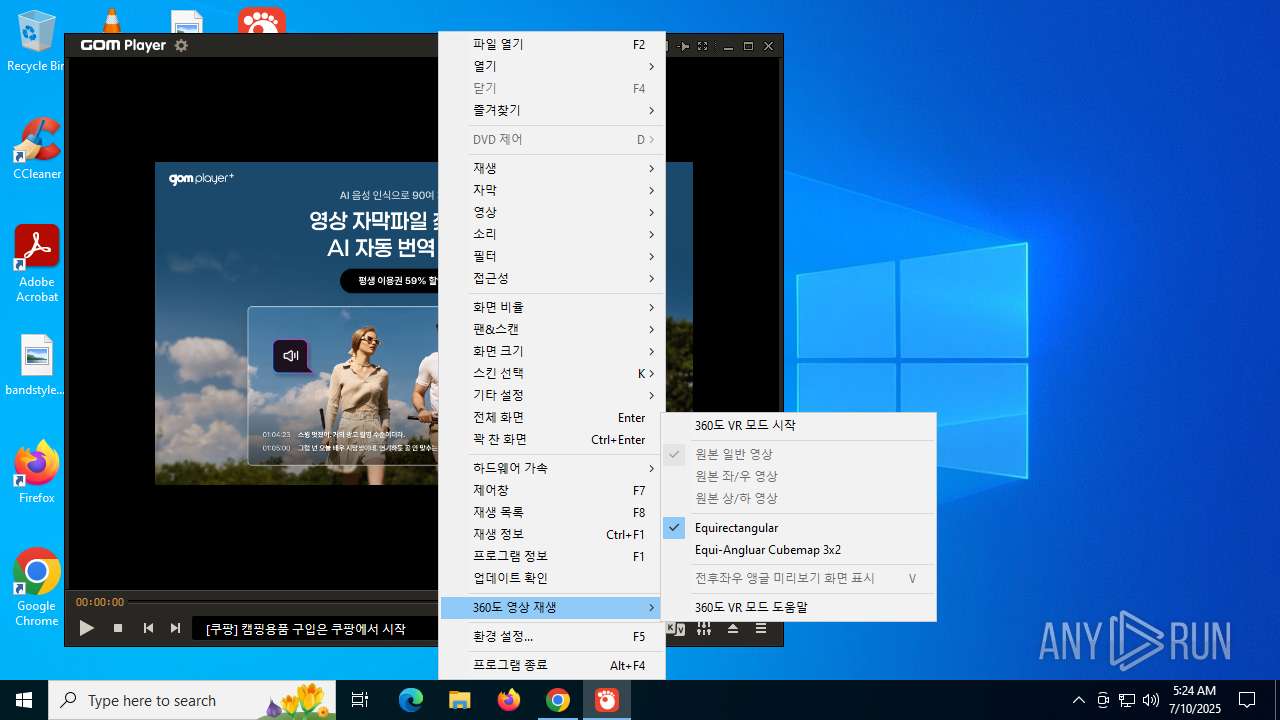Expand the 영상 submenu
The height and width of the screenshot is (720, 1280).
551,212
